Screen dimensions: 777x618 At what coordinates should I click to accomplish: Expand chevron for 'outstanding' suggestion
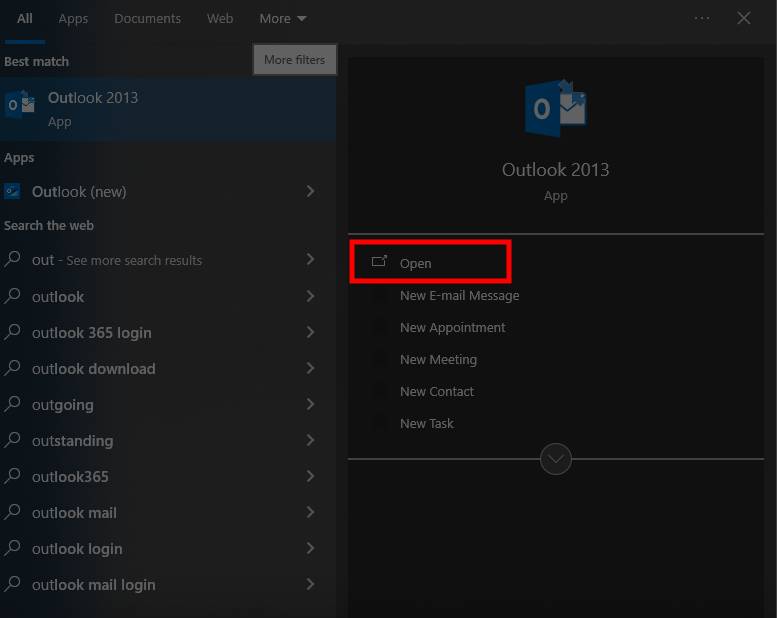click(311, 440)
